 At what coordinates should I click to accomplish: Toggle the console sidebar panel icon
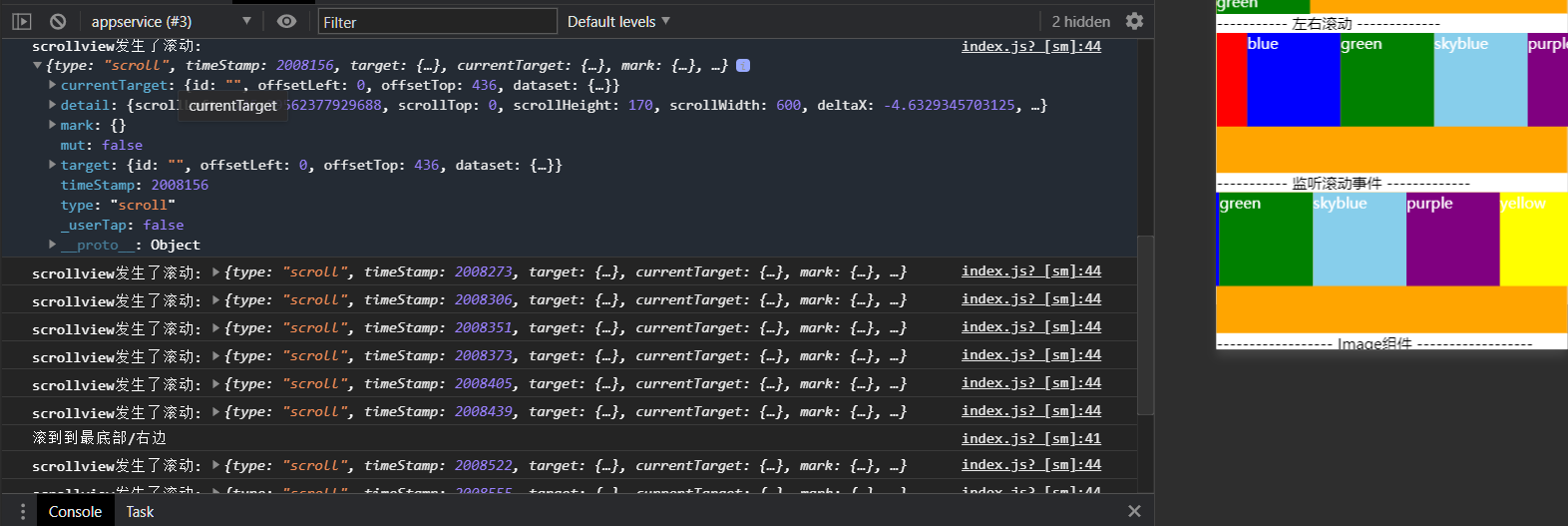coord(21,21)
